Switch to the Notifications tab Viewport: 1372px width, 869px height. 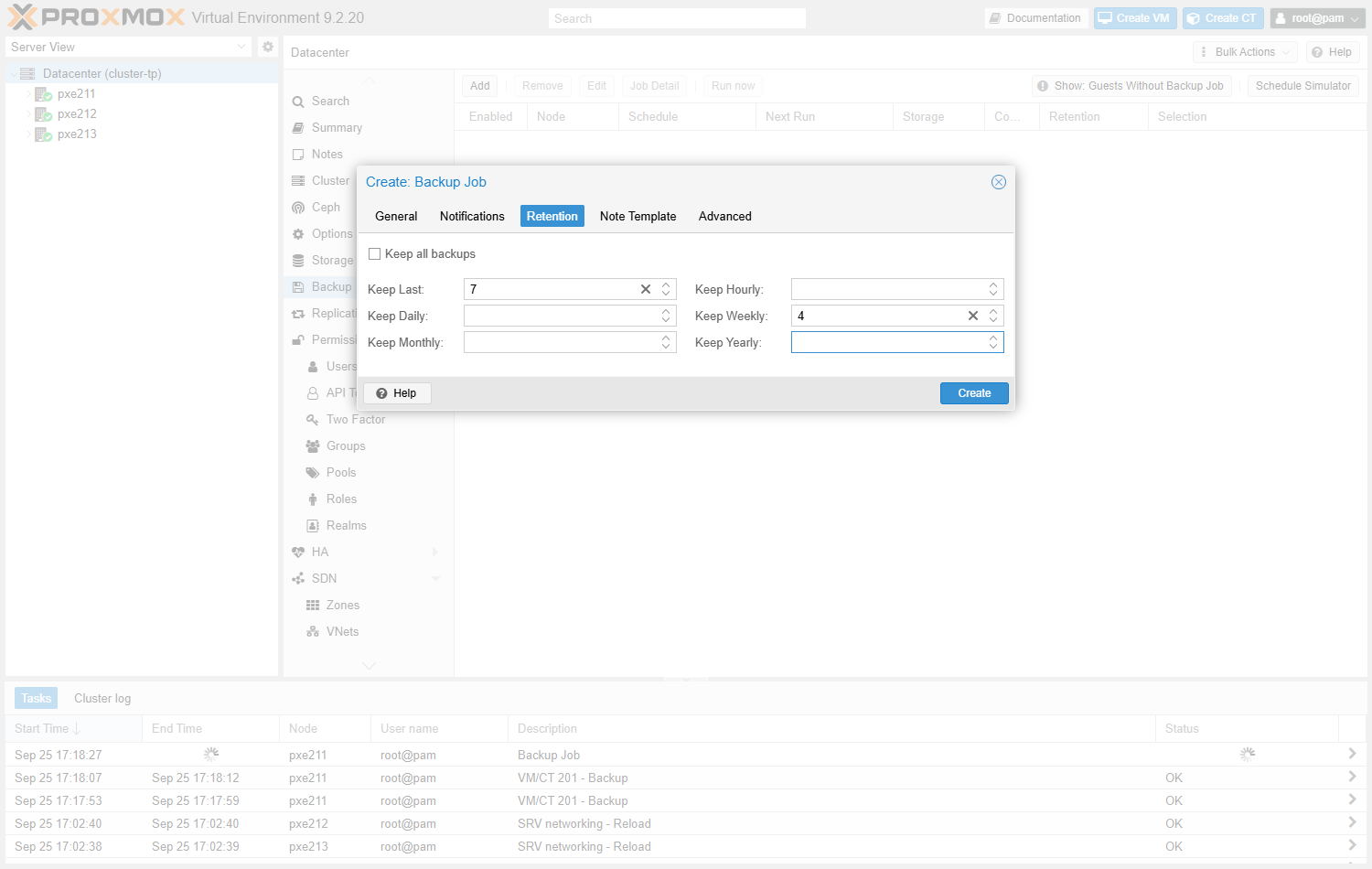pyautogui.click(x=472, y=216)
